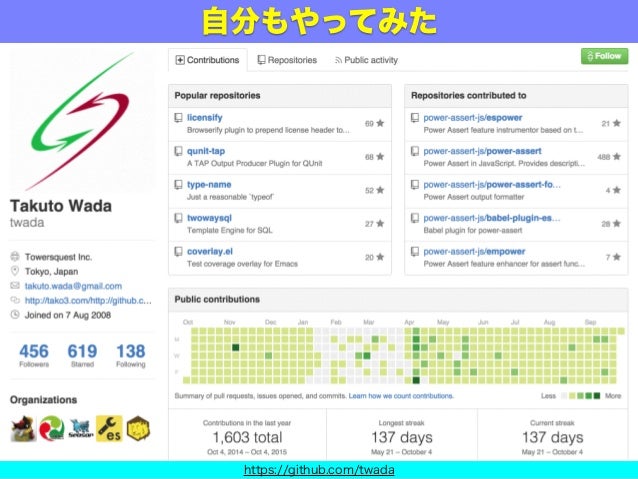Screen dimensions: 638x479
Task: Click the repo icon beside qunit-tap
Action: coord(178,151)
